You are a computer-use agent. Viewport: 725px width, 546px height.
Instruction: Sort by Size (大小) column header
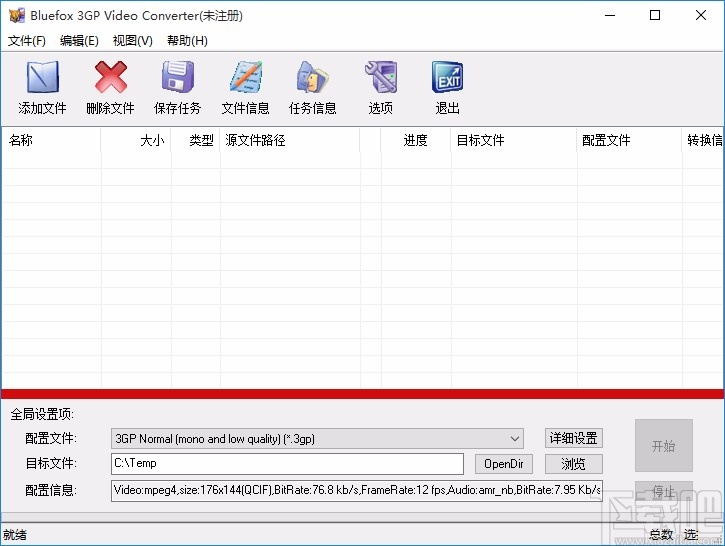pyautogui.click(x=136, y=140)
